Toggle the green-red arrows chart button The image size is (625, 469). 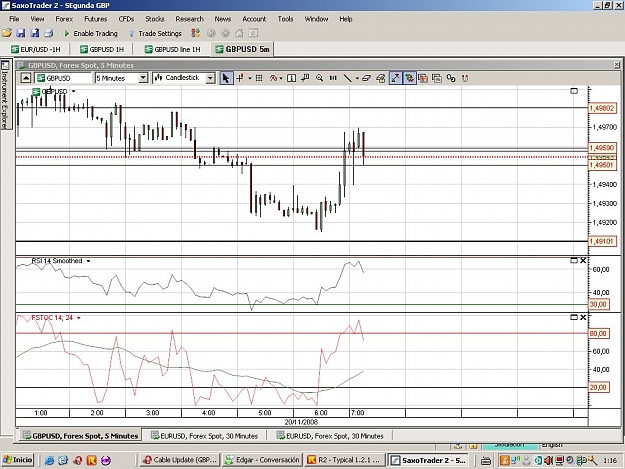(x=409, y=78)
